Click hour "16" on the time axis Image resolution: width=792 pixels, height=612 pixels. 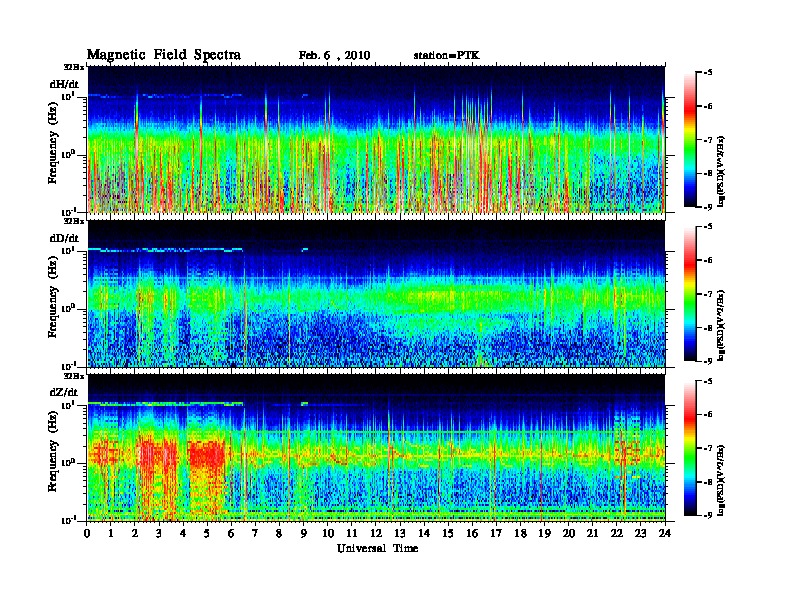[x=472, y=534]
